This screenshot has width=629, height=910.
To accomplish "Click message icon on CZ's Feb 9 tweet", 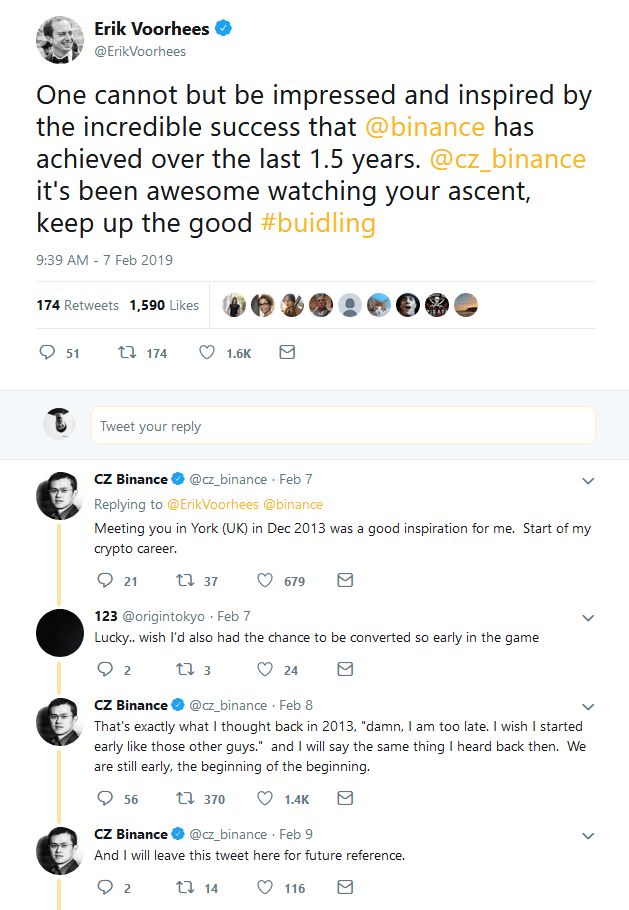I will tap(344, 887).
